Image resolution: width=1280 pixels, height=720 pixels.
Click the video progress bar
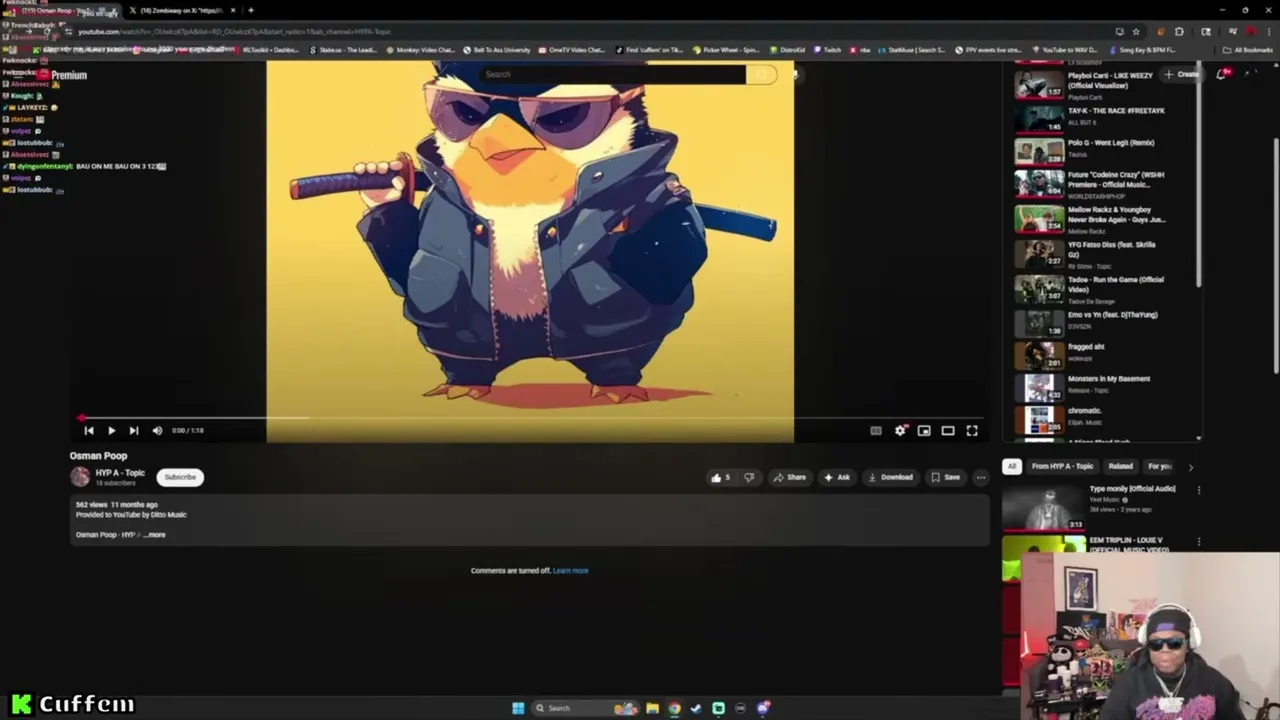pos(530,418)
